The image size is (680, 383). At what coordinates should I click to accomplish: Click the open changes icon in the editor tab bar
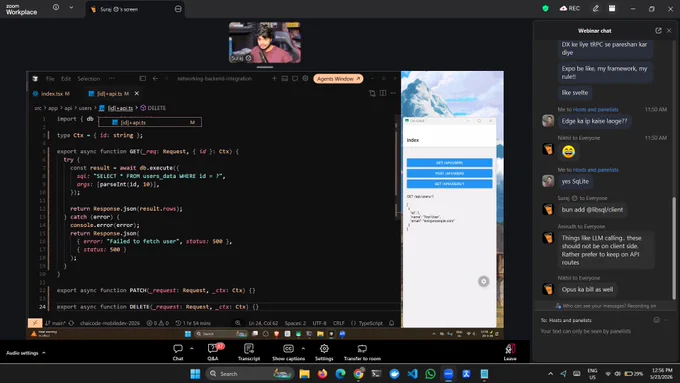[x=372, y=93]
